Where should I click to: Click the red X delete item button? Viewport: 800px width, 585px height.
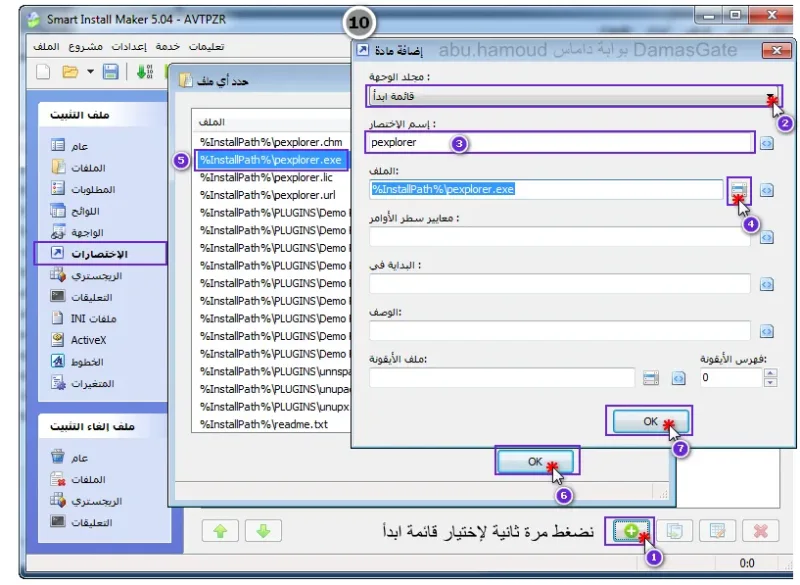pyautogui.click(x=760, y=531)
